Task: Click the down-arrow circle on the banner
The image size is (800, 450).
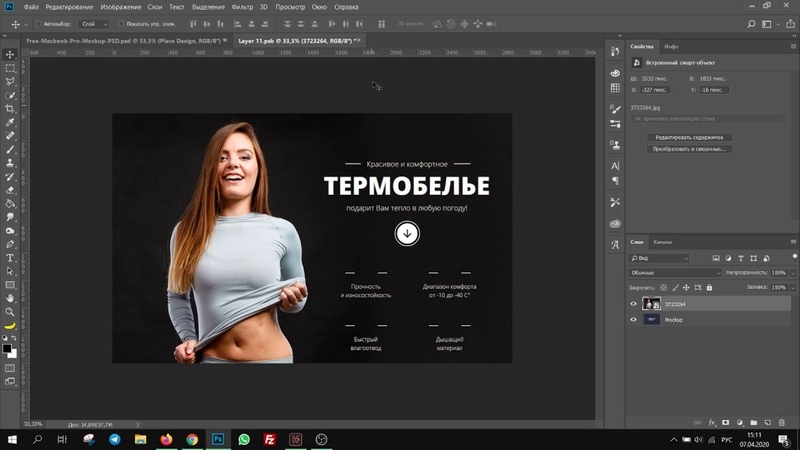Action: 407,233
